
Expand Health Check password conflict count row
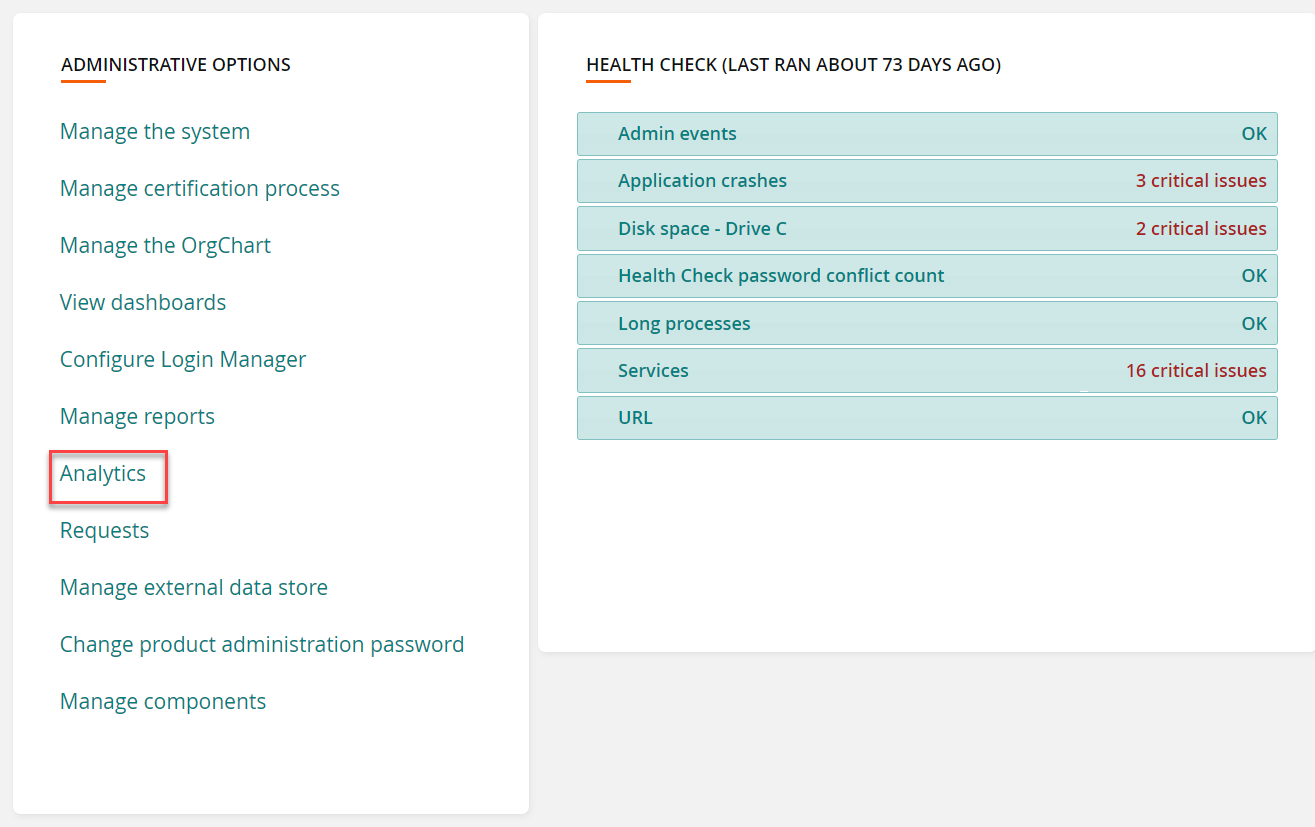927,276
